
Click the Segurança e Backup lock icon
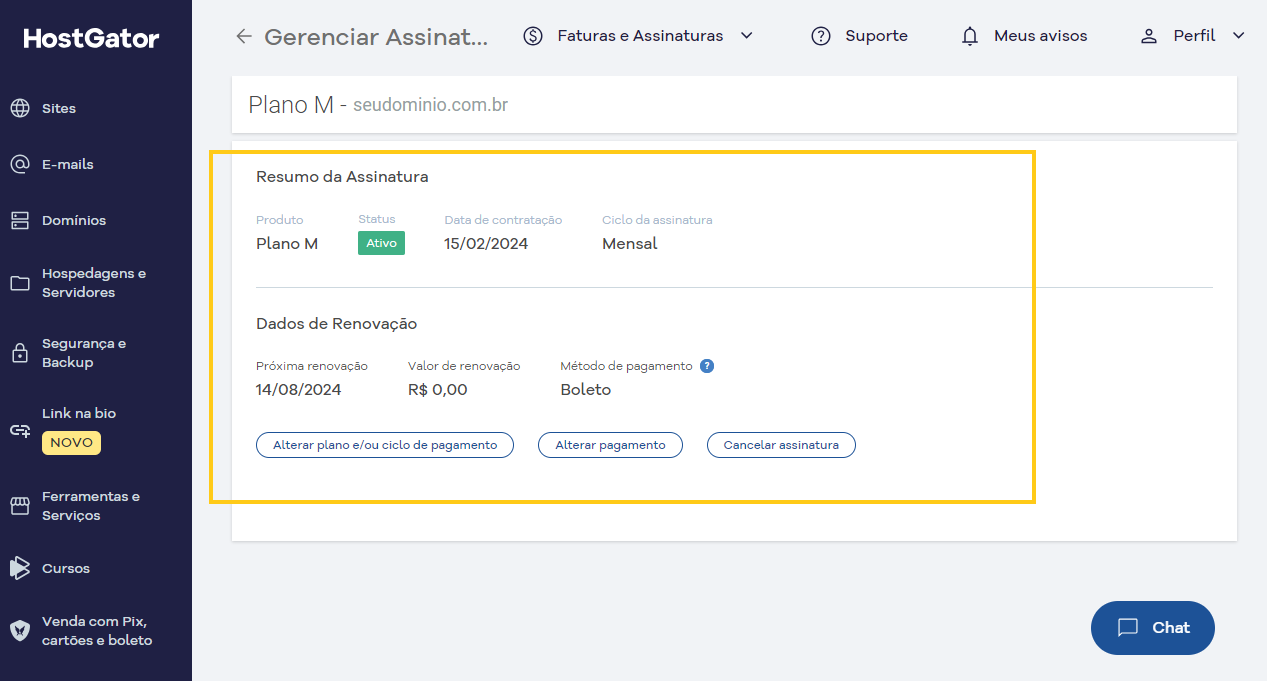click(20, 353)
